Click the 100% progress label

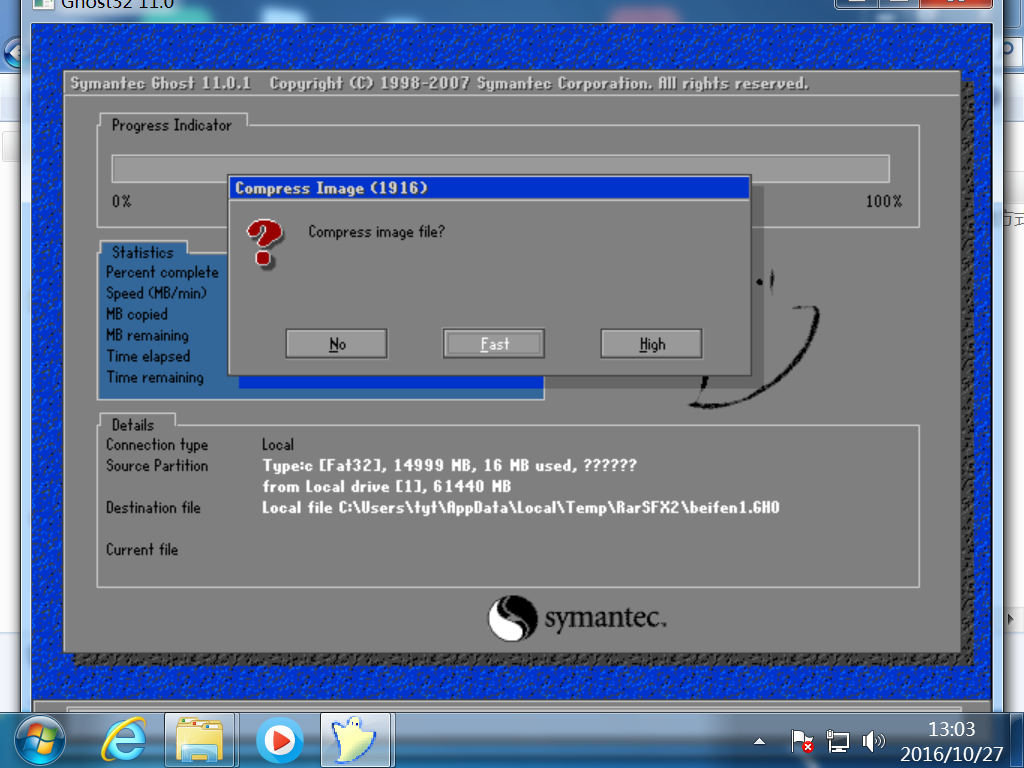884,201
